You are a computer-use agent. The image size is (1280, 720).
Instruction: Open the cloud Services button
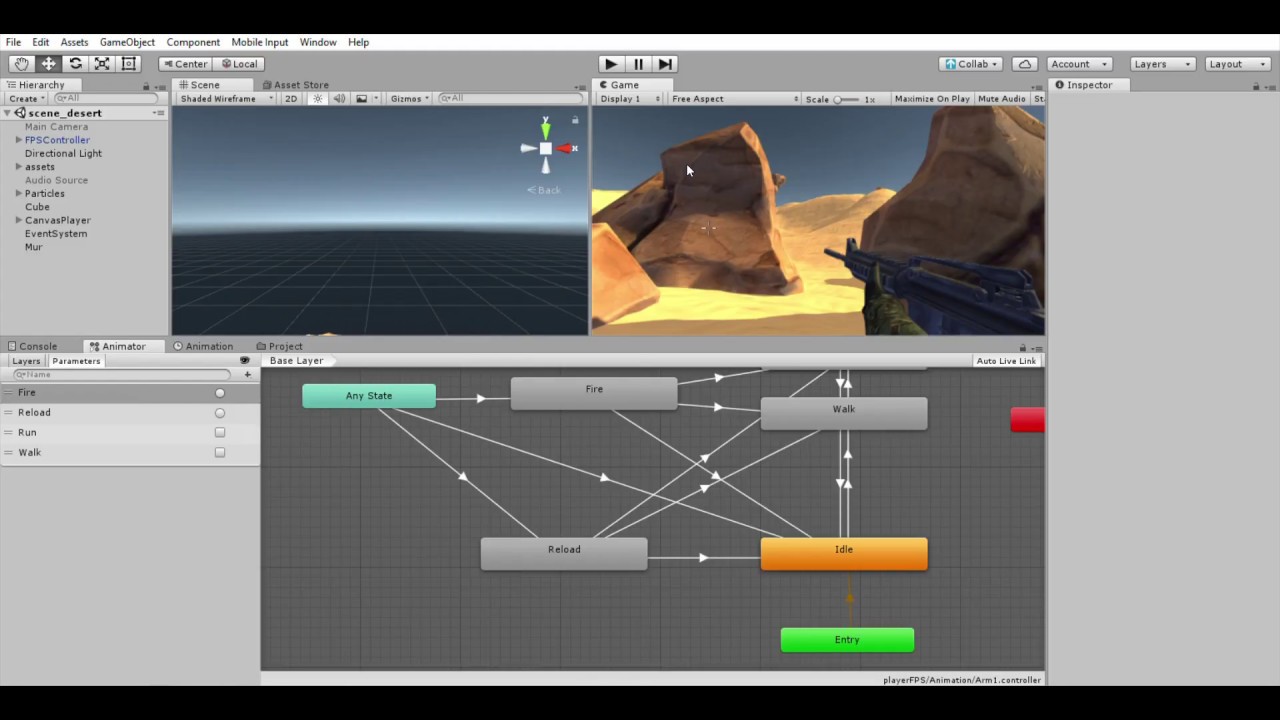click(1025, 64)
